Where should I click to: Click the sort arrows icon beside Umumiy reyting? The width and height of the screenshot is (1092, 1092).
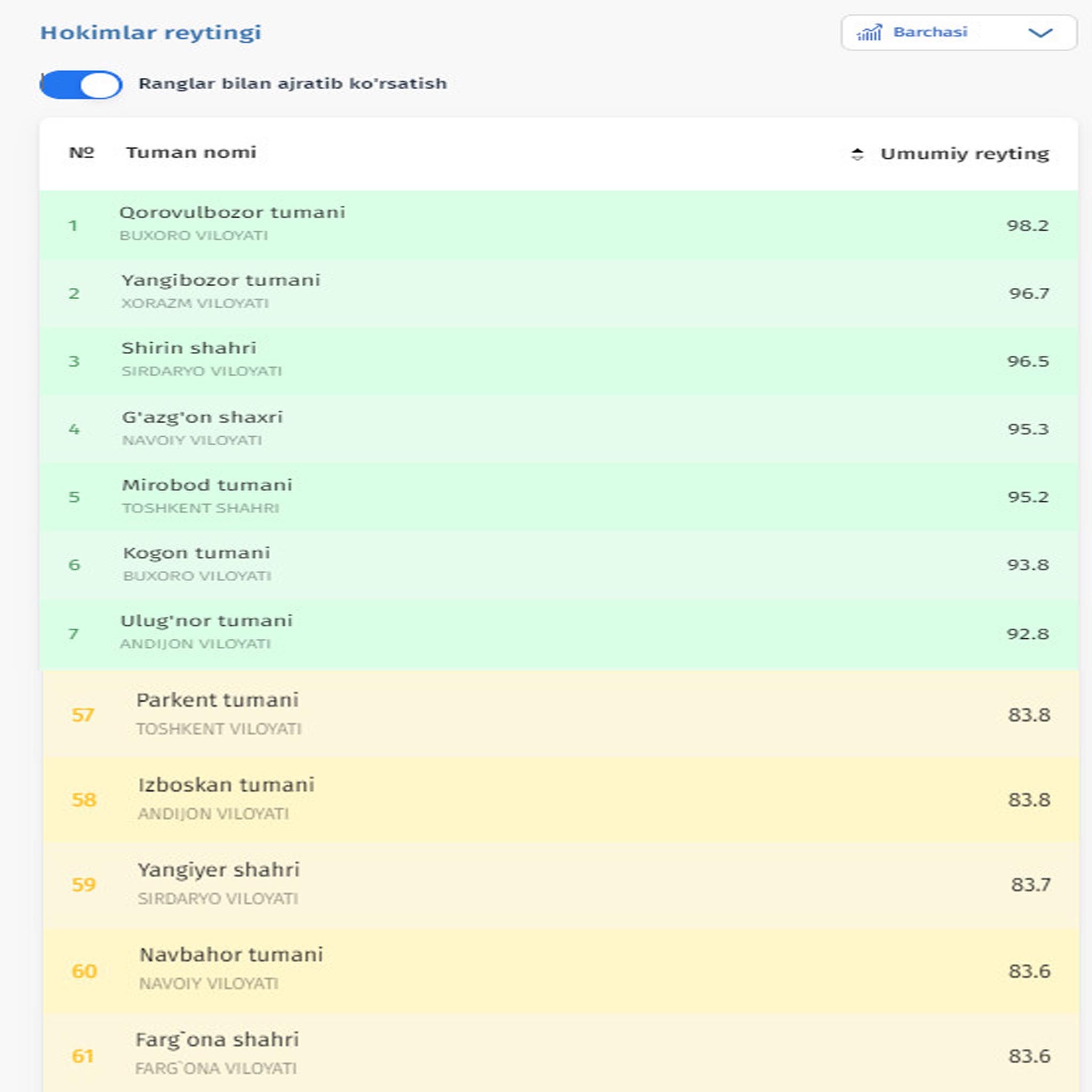(x=857, y=154)
